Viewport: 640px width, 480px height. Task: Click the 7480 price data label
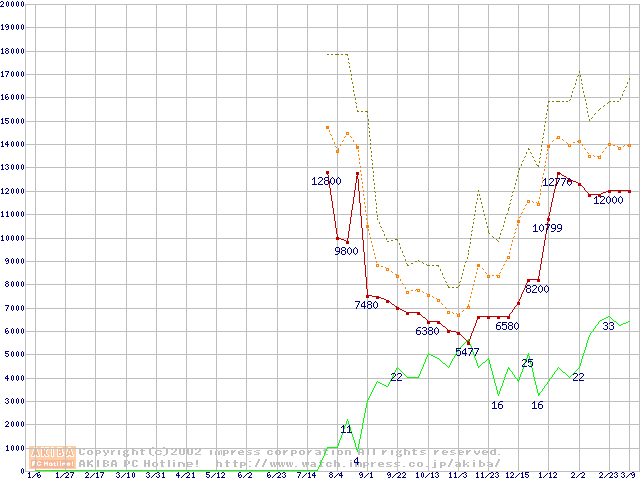366,305
